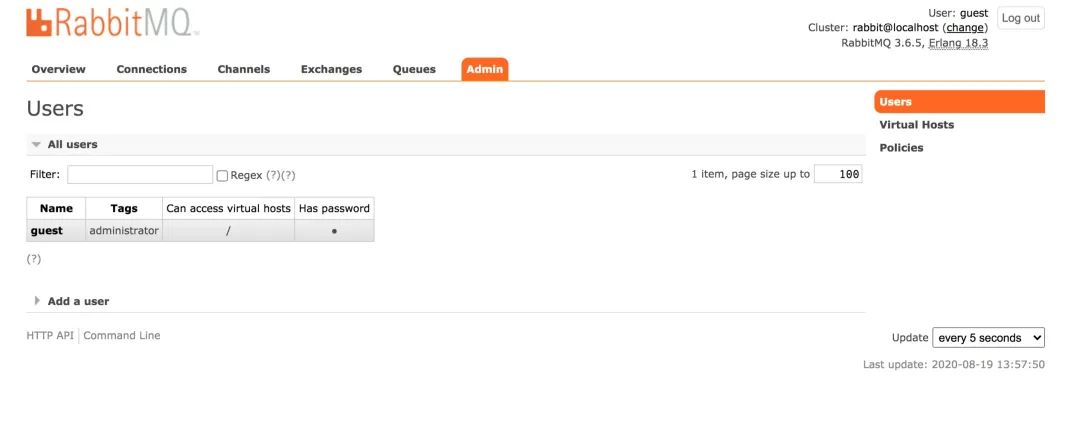
Task: Open the HTTP API link
Action: 50,336
